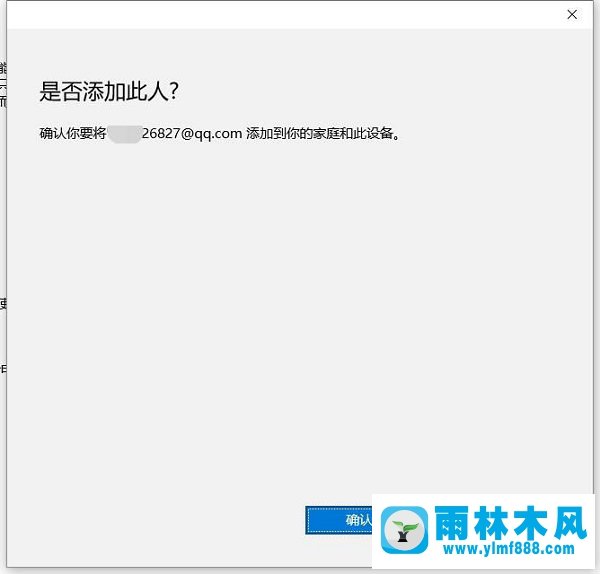Screen dimensions: 600x574
Task: Select the heading 是否添加此人?
Action: click(109, 92)
